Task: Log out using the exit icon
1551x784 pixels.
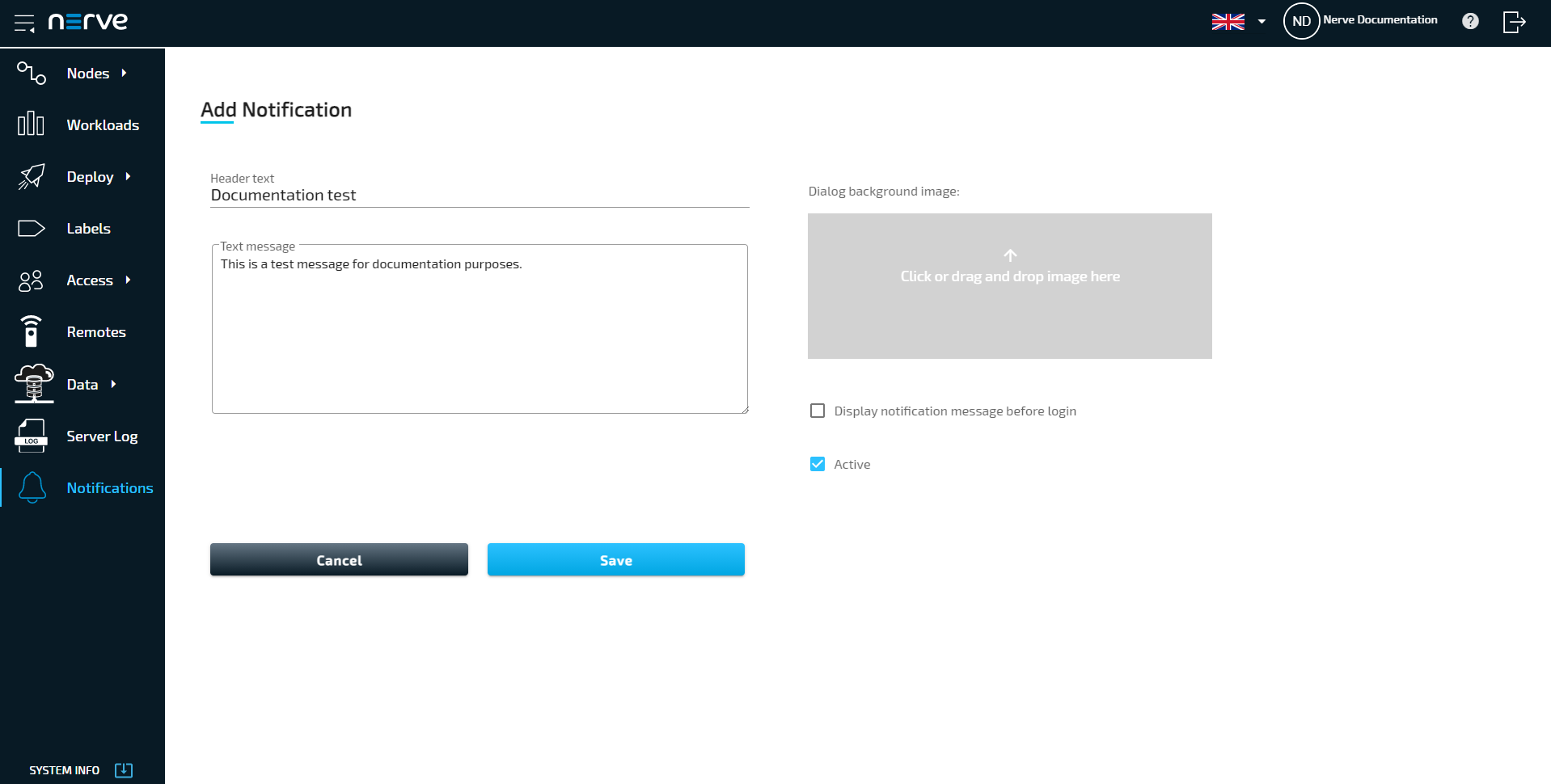Action: [x=1514, y=22]
